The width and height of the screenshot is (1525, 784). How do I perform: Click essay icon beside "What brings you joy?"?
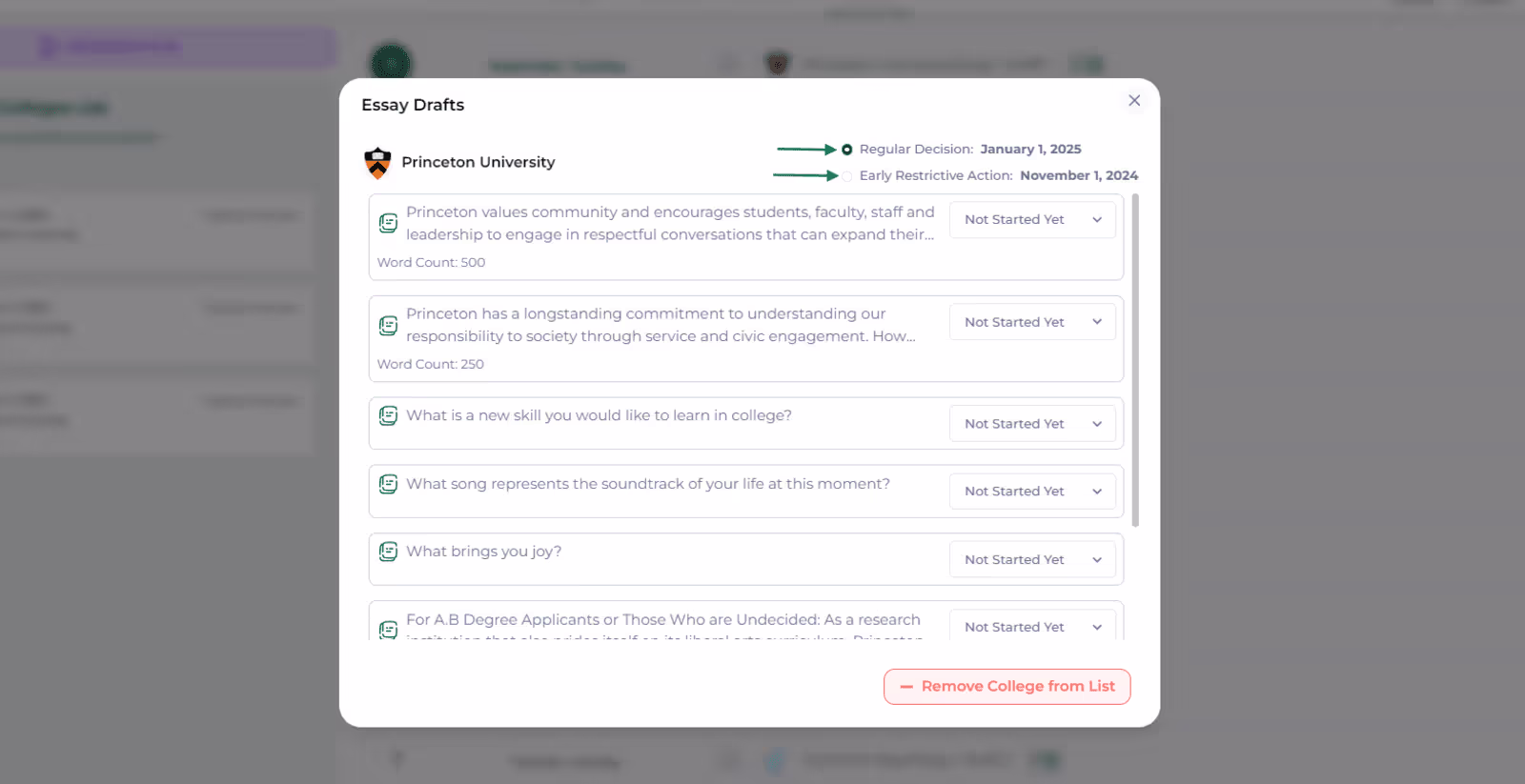click(x=388, y=552)
